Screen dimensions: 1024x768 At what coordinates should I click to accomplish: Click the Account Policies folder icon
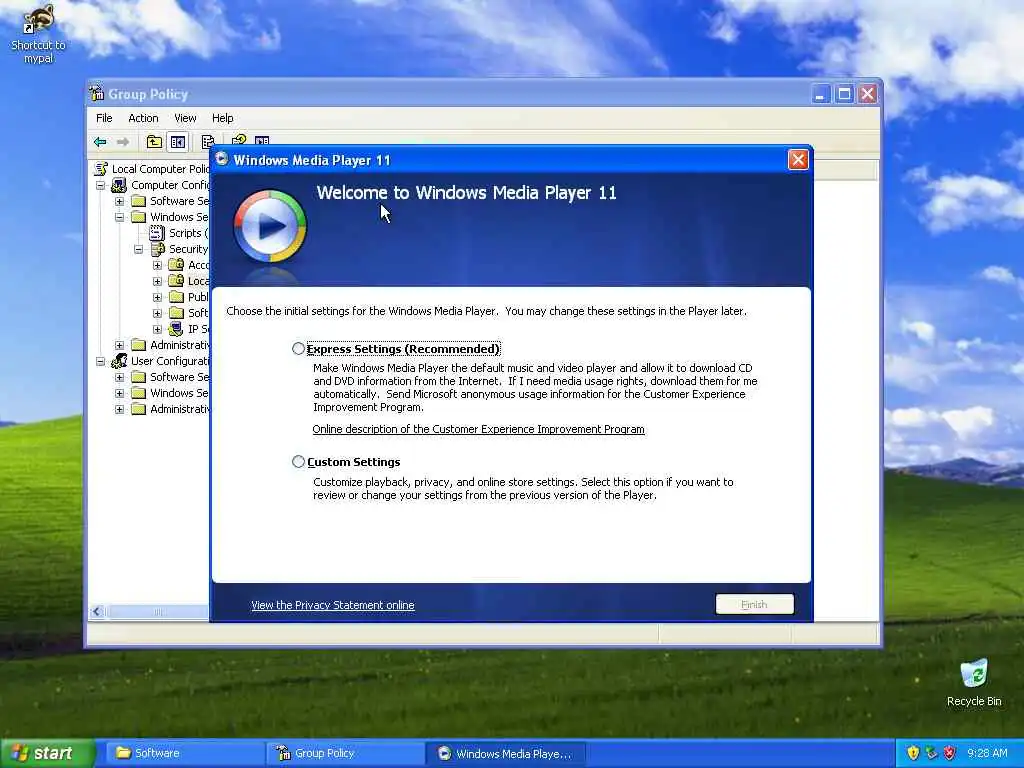[x=176, y=264]
